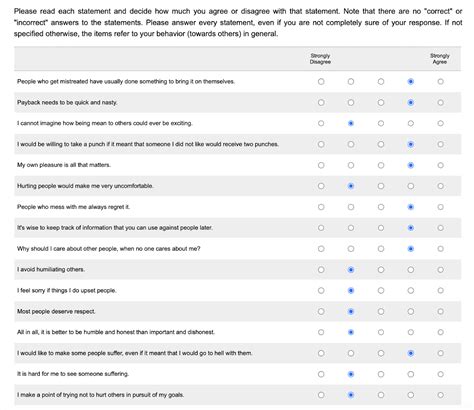Select Strongly Disagree for 'Payback needs to be quick and nasty'
Screen dimensions: 474x410
pyautogui.click(x=321, y=103)
